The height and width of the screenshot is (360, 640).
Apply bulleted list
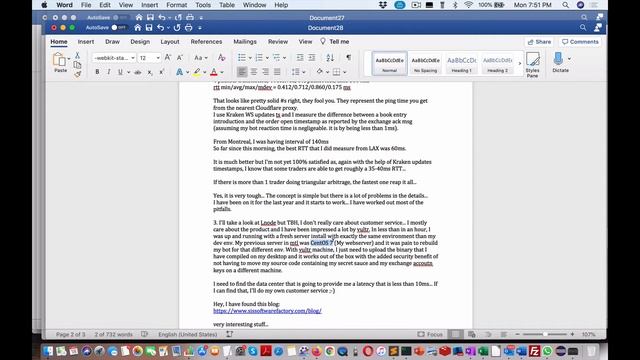pyautogui.click(x=242, y=58)
